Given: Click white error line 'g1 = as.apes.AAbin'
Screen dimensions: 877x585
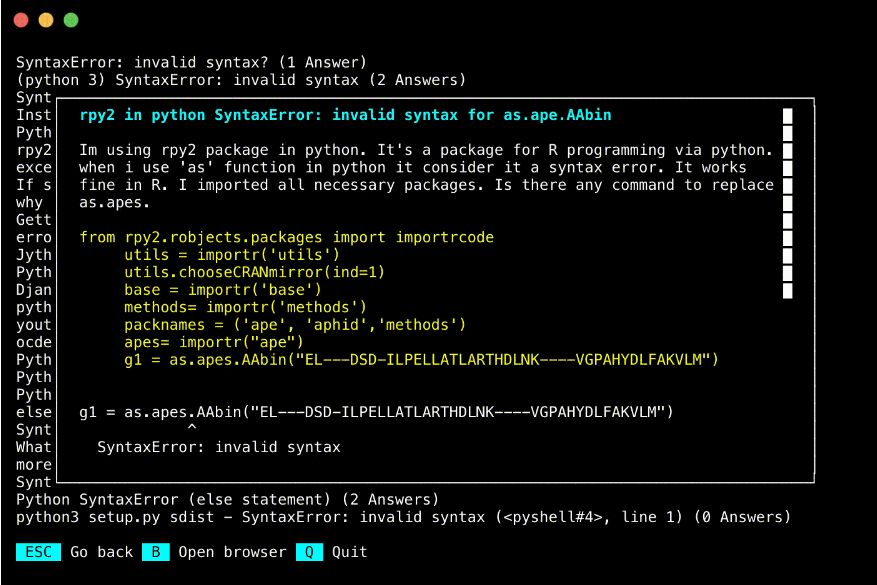Looking at the screenshot, I should 376,412.
